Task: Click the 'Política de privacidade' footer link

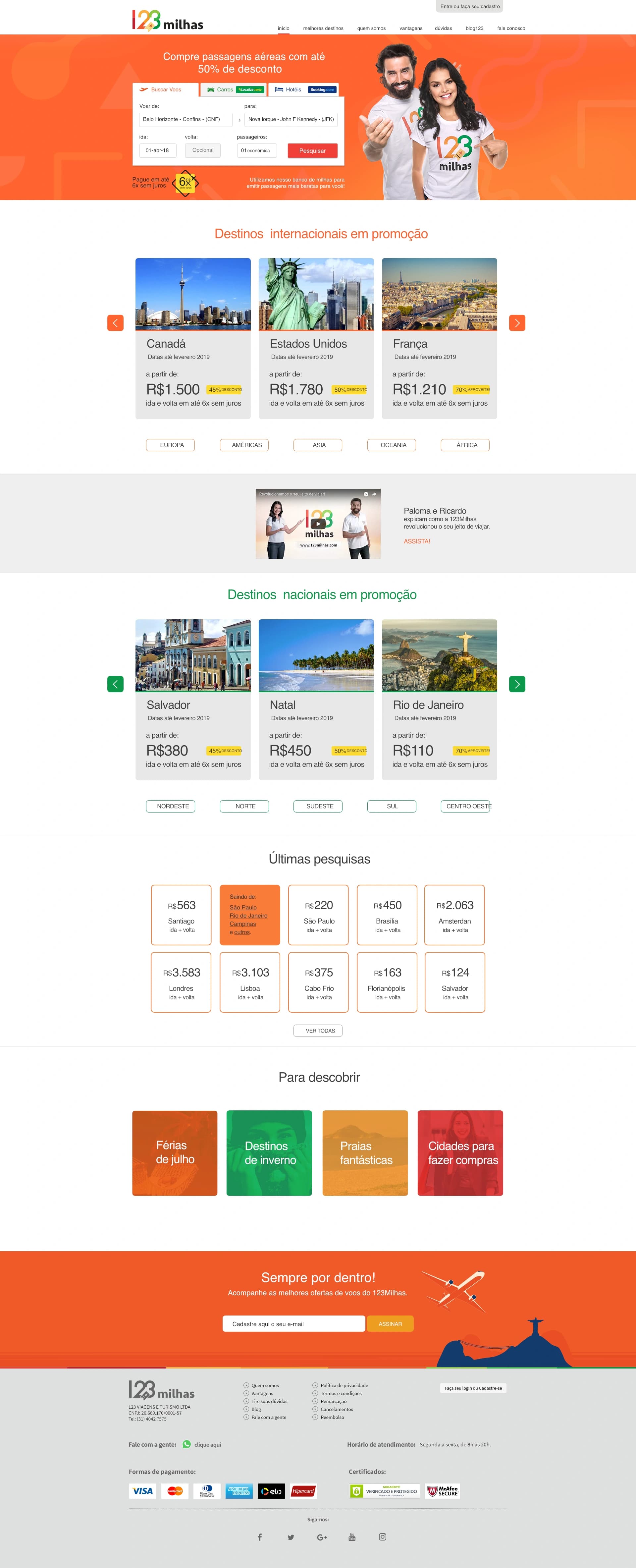Action: tap(344, 1385)
